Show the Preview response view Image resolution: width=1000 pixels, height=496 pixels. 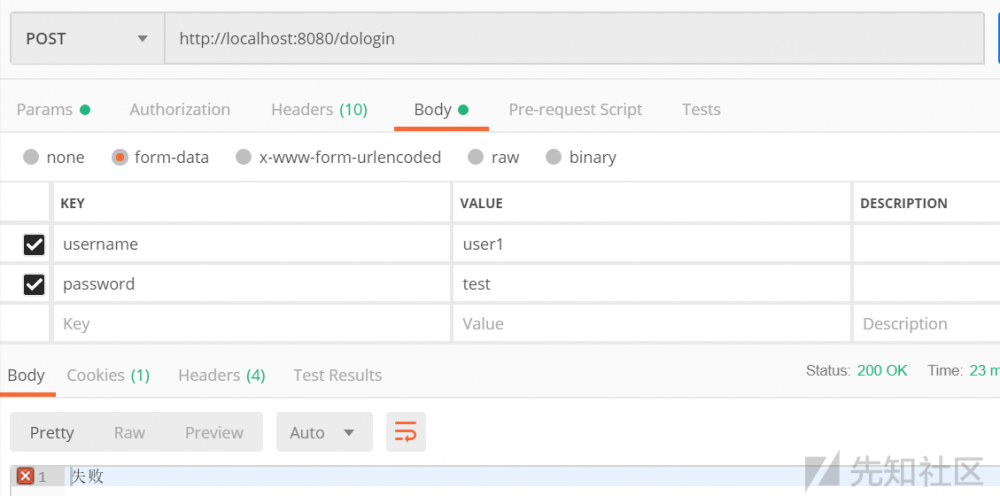[x=214, y=432]
